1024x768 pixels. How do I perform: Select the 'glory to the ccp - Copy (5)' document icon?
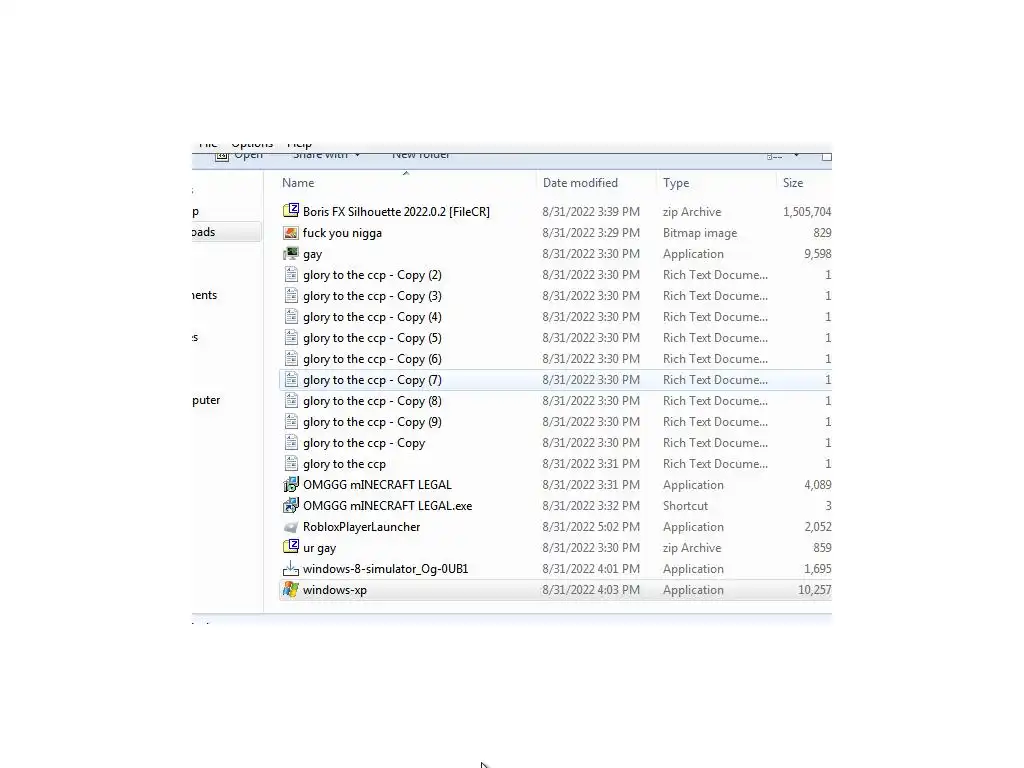(x=291, y=338)
